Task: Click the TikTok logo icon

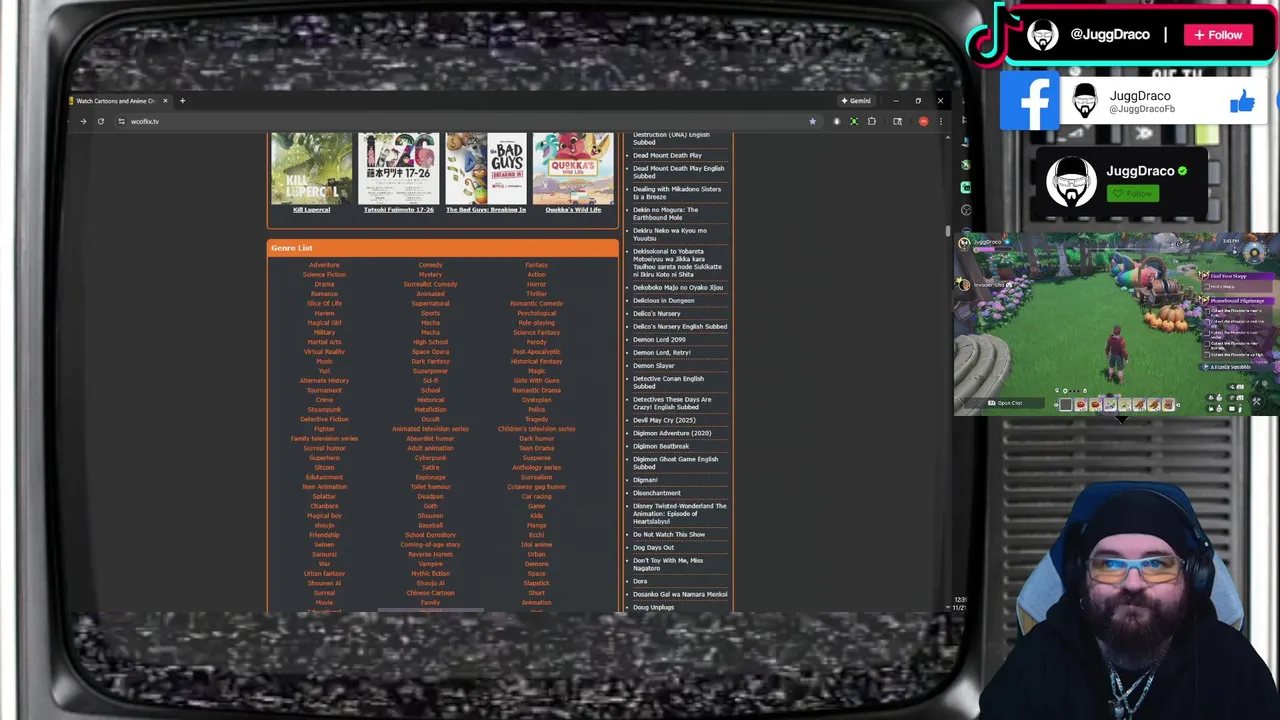Action: click(994, 35)
